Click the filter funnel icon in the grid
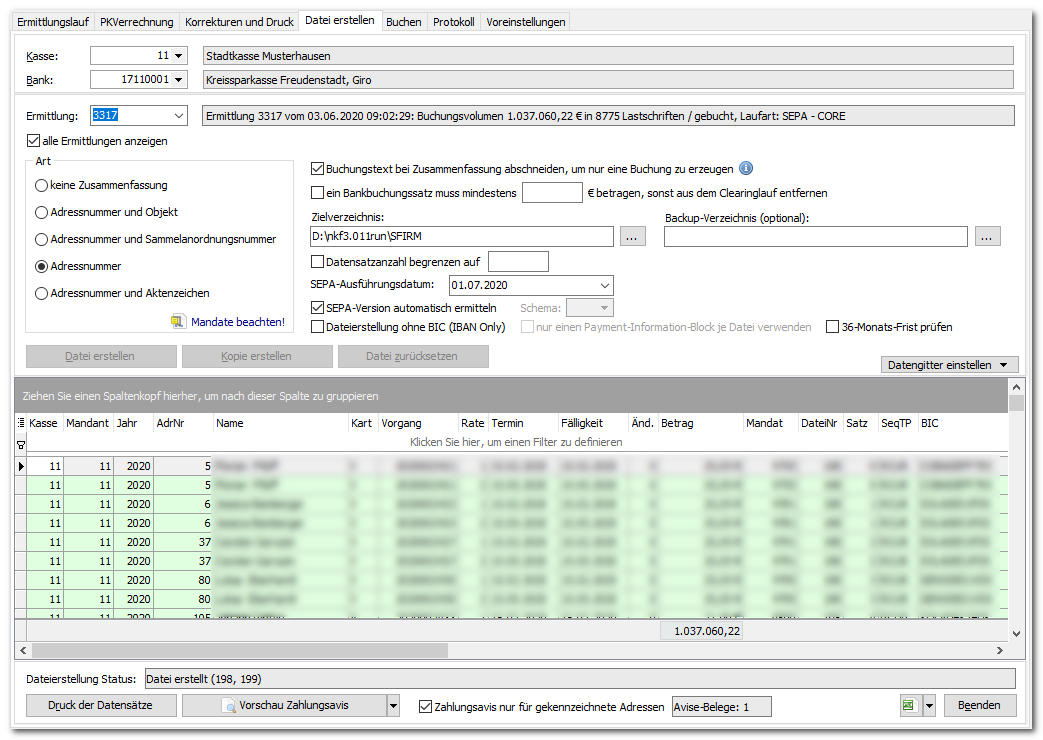 21,445
